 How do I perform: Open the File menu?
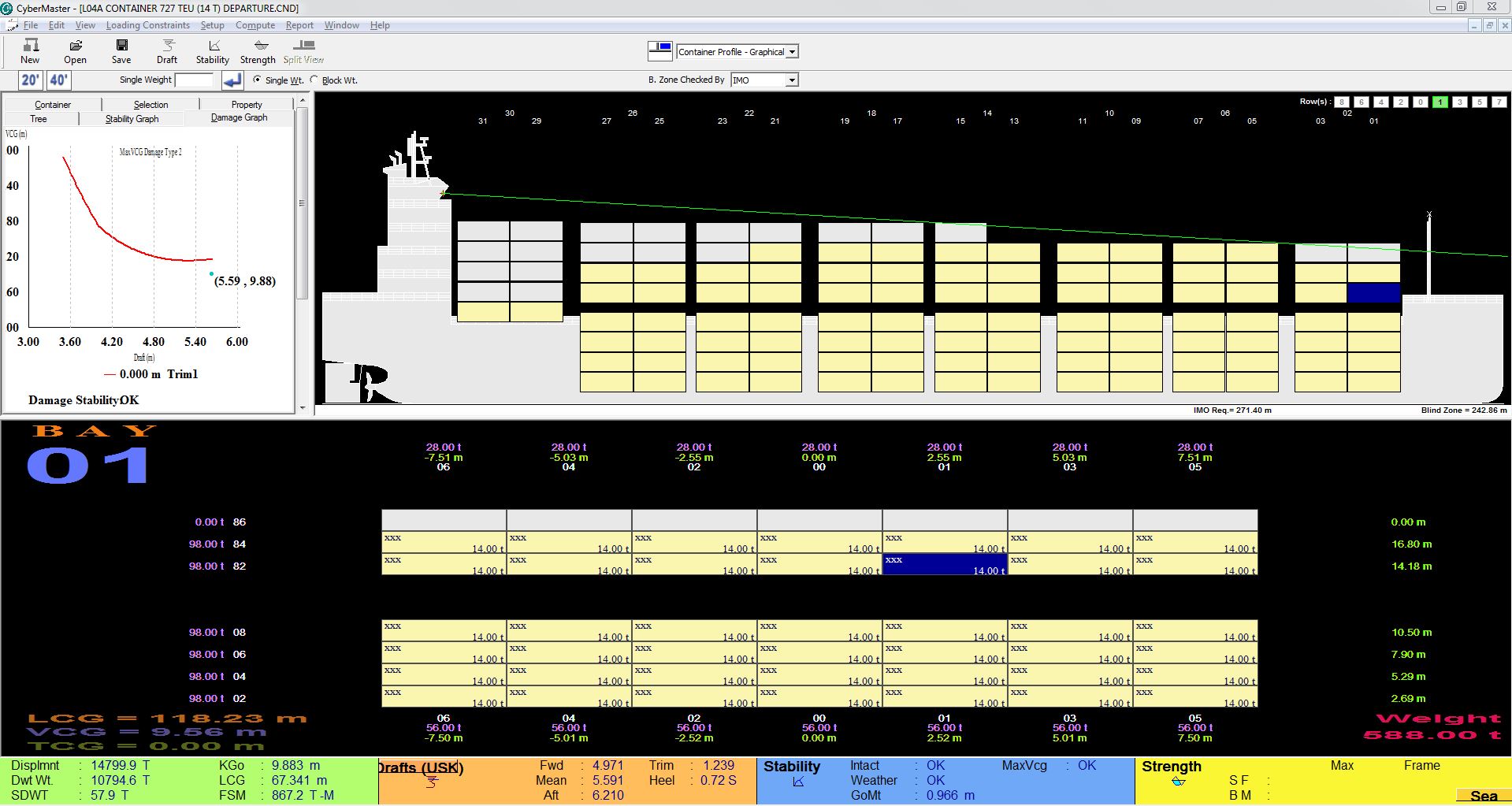pos(31,25)
